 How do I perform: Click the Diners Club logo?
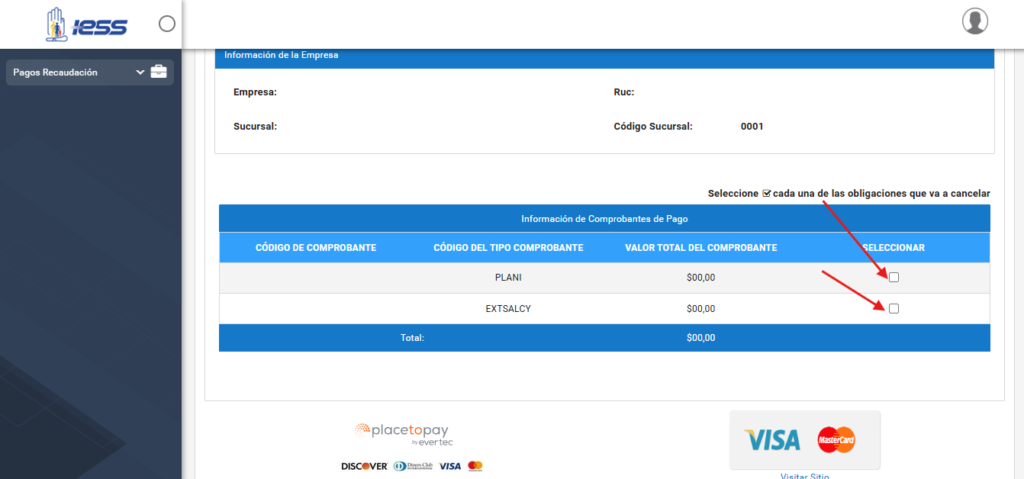413,466
